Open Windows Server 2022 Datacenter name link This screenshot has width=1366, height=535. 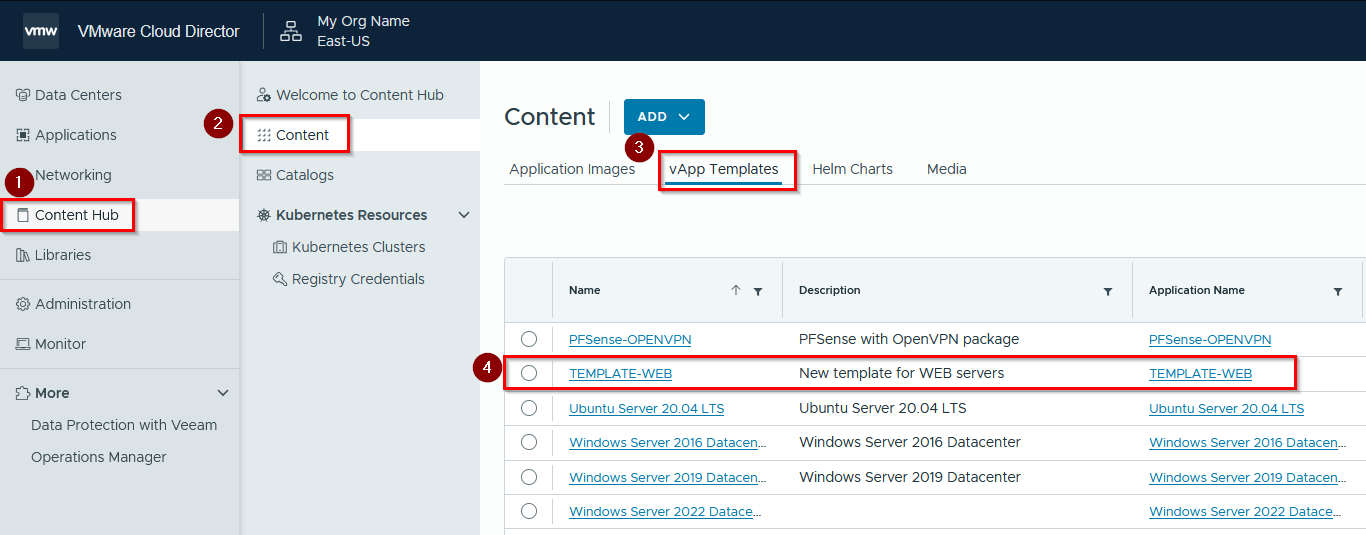665,511
